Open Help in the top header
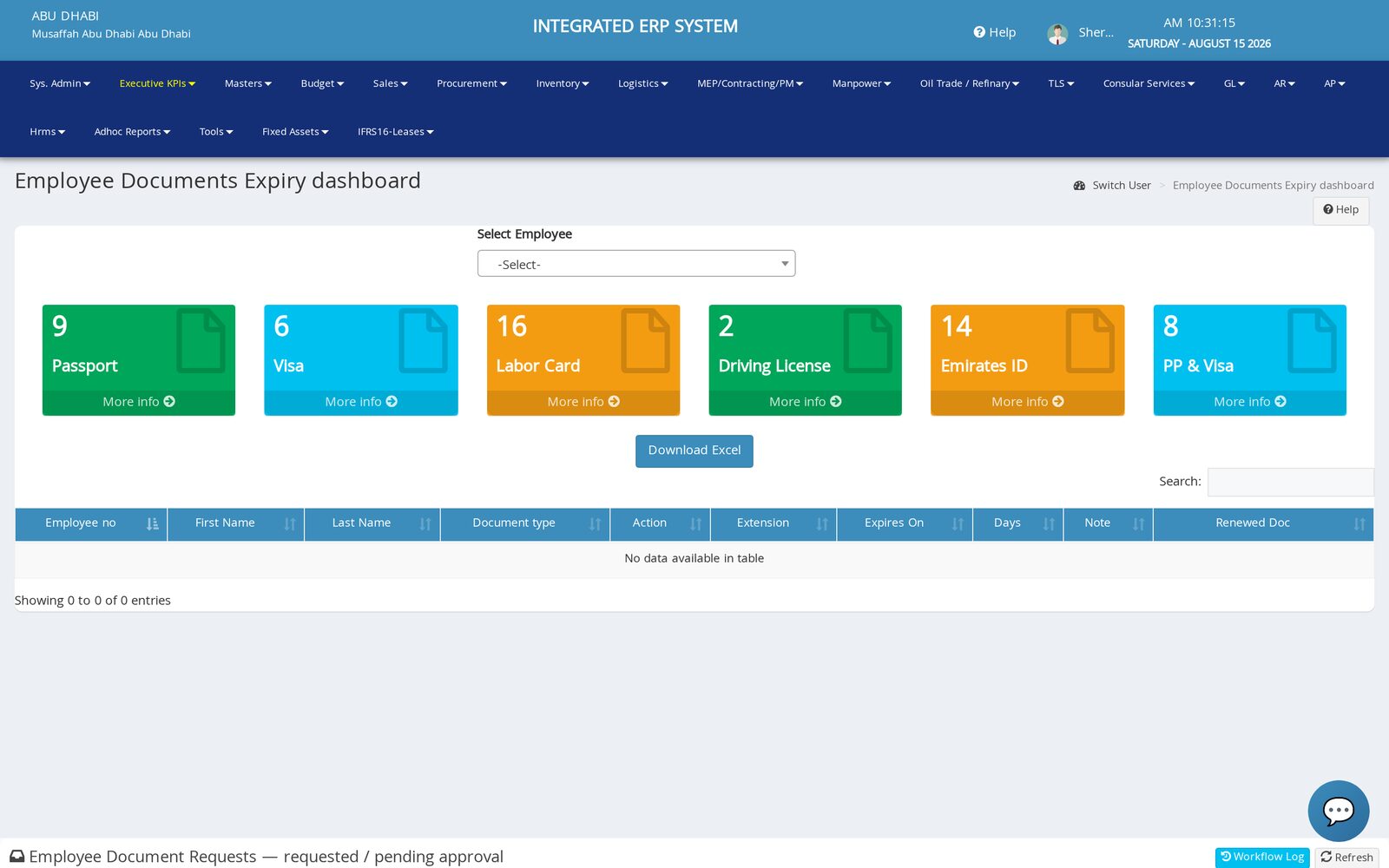The height and width of the screenshot is (868, 1389). coord(995,32)
